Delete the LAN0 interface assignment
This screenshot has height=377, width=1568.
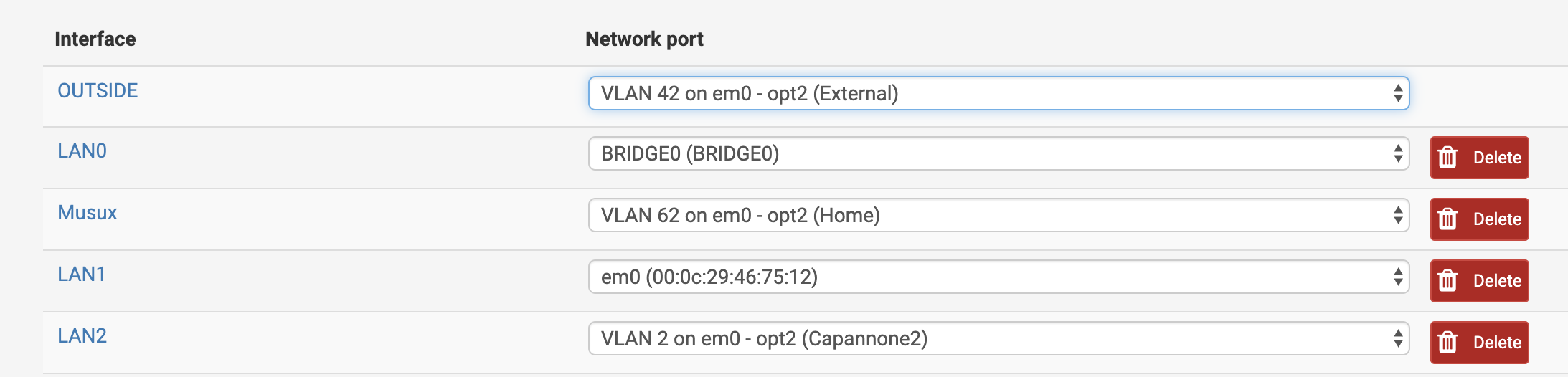[1479, 157]
